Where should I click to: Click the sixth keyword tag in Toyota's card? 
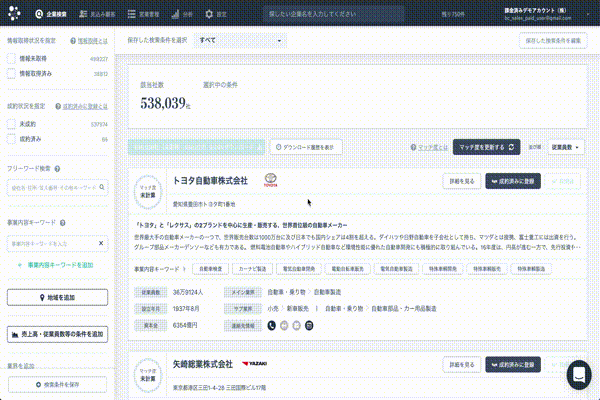(x=443, y=269)
